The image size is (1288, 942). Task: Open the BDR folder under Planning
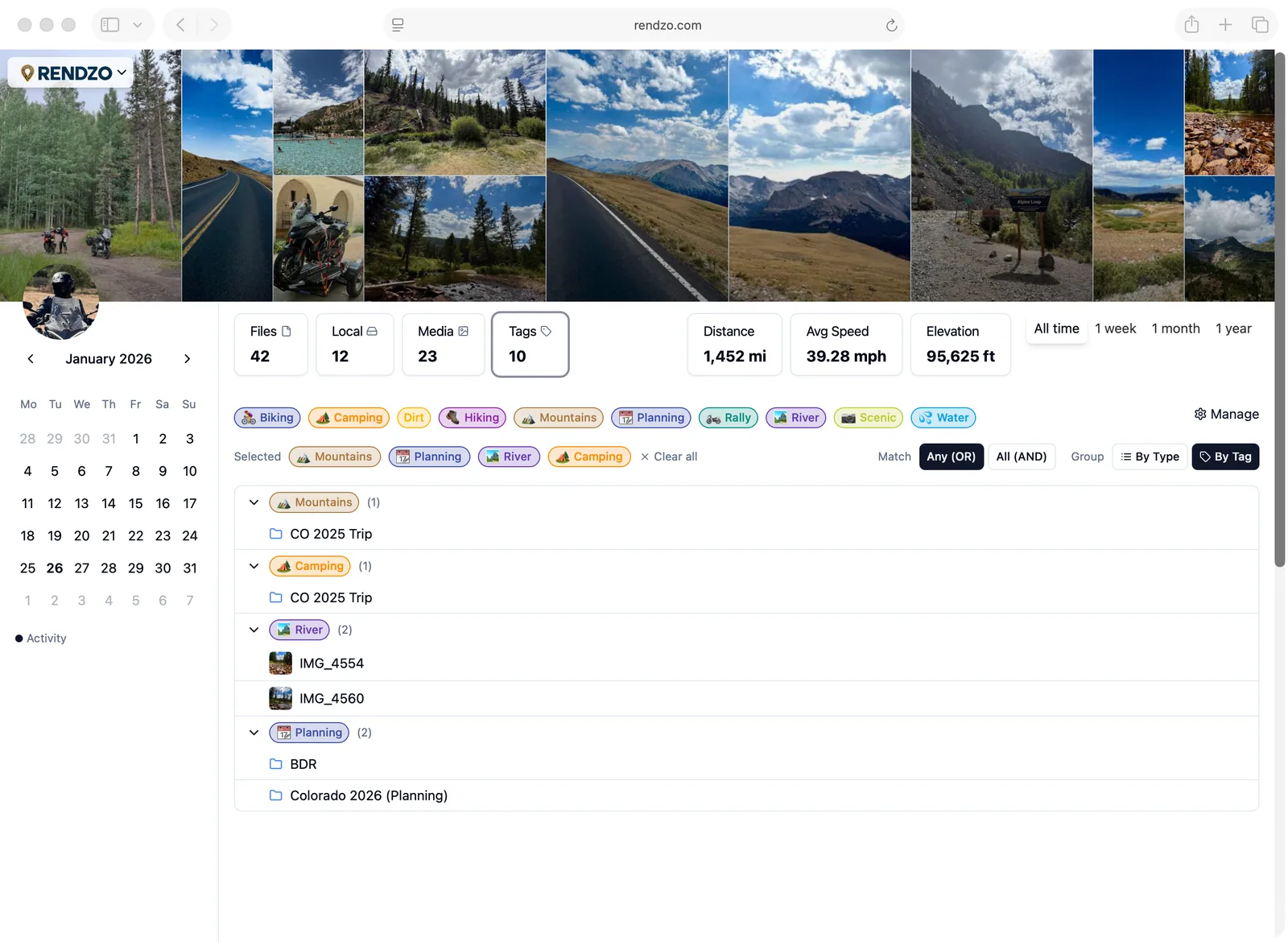303,763
